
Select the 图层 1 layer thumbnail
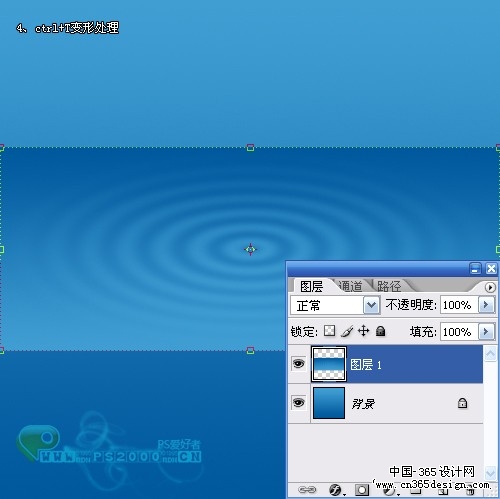tap(329, 364)
